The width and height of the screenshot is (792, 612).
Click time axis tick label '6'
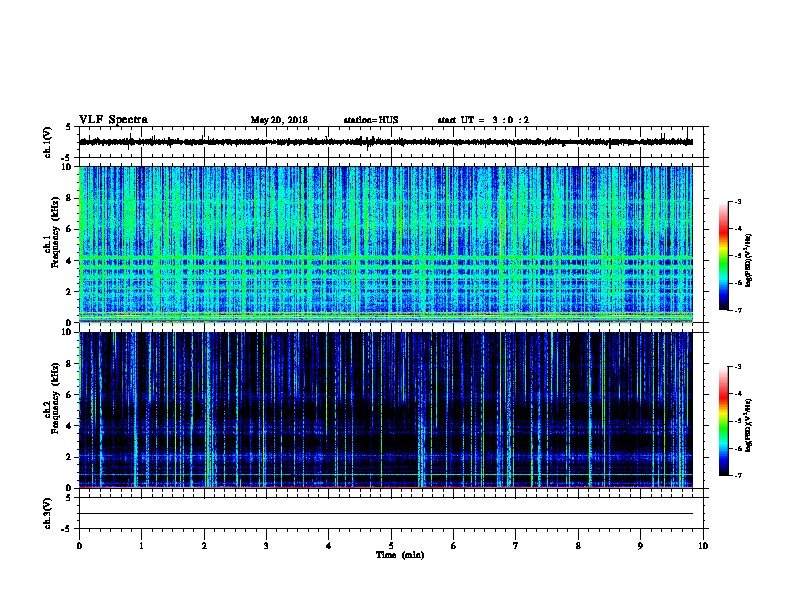click(454, 546)
